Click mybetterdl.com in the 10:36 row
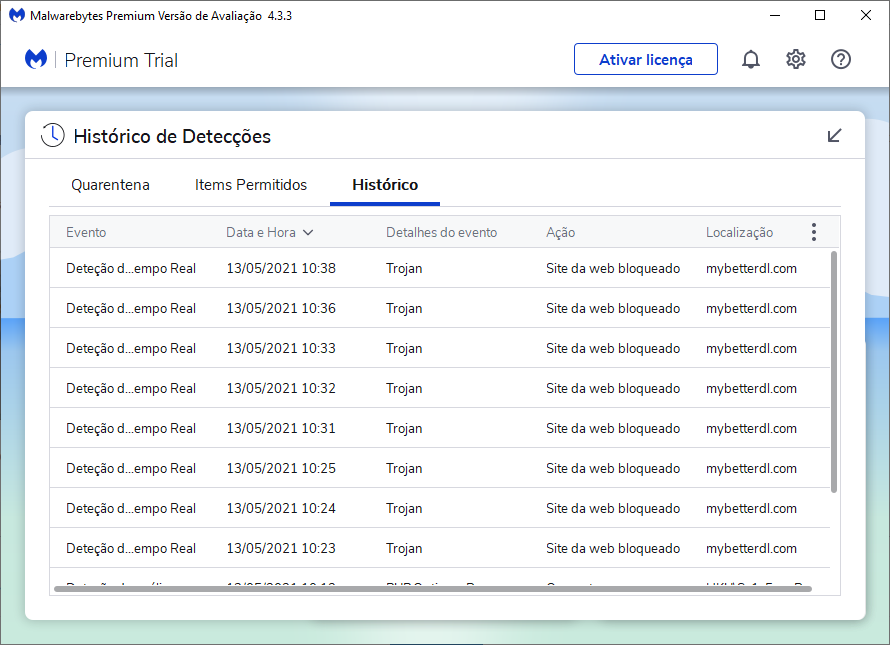The width and height of the screenshot is (890, 645). 751,308
